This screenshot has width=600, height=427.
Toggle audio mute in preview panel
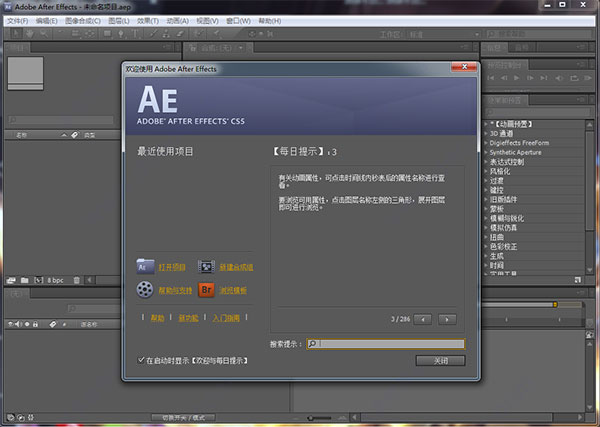coord(559,78)
